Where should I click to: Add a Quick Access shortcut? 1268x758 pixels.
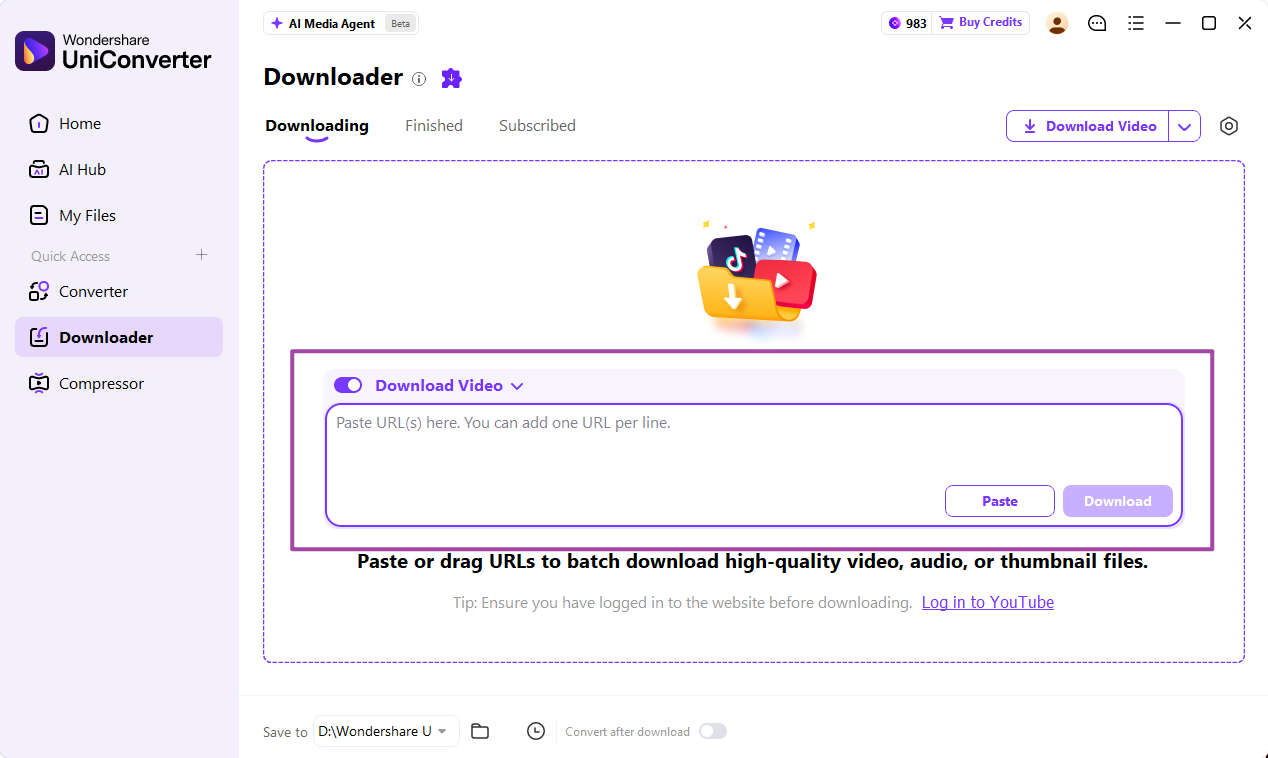pos(201,255)
